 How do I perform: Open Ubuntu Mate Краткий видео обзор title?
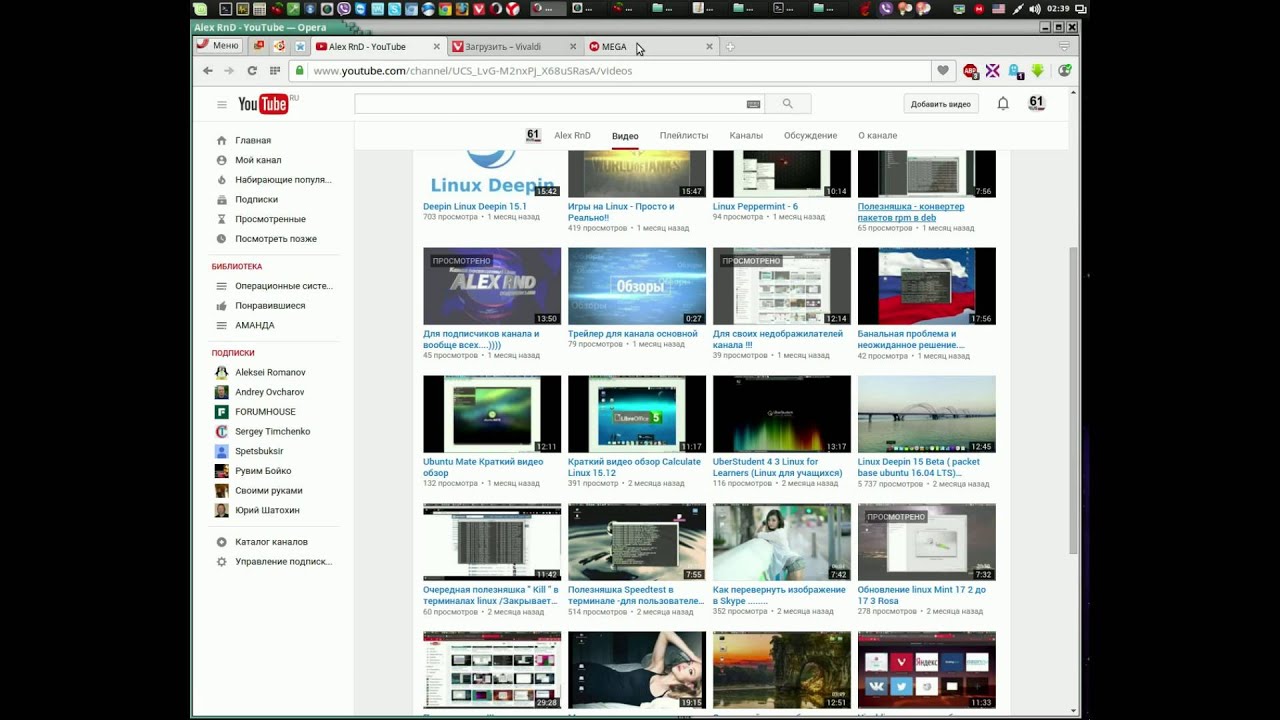[483, 467]
